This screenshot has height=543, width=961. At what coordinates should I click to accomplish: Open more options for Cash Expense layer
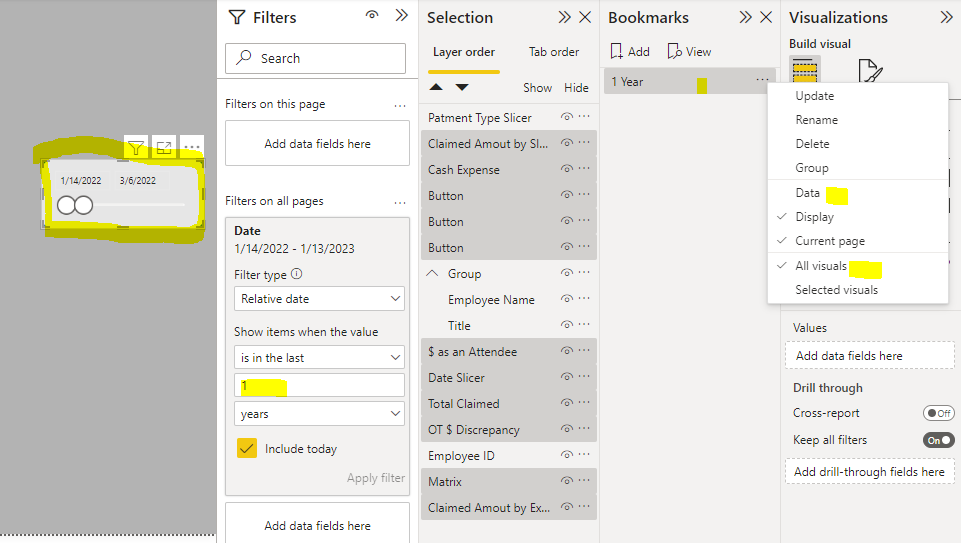pyautogui.click(x=584, y=169)
